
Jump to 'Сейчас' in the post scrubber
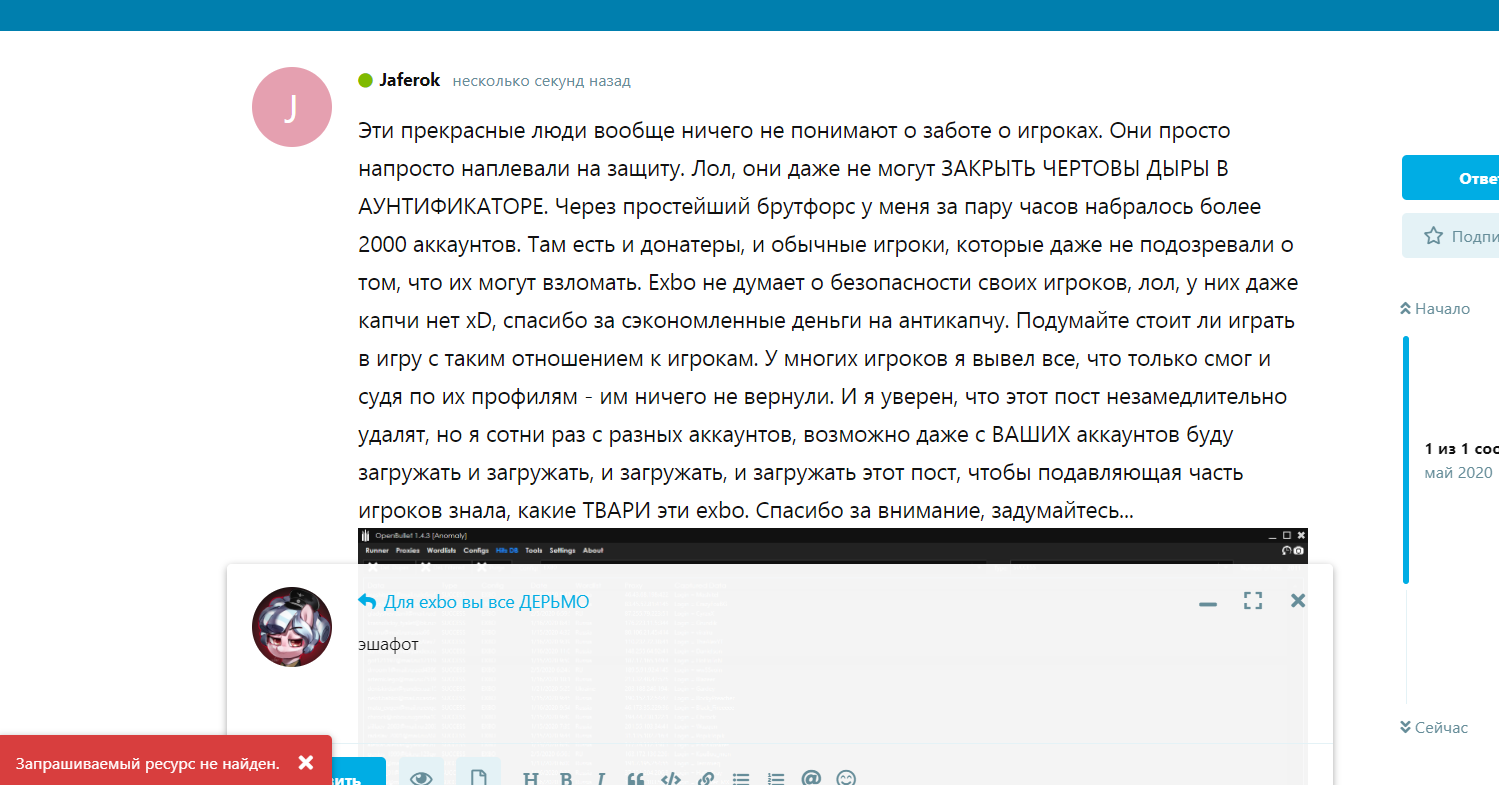pos(1435,727)
